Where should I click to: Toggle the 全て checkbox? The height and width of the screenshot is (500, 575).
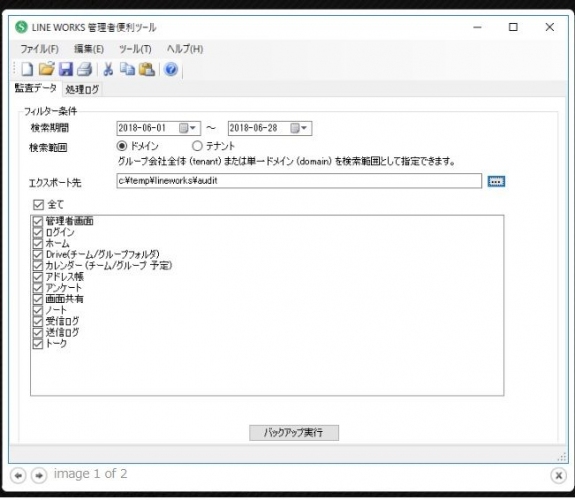(x=38, y=205)
